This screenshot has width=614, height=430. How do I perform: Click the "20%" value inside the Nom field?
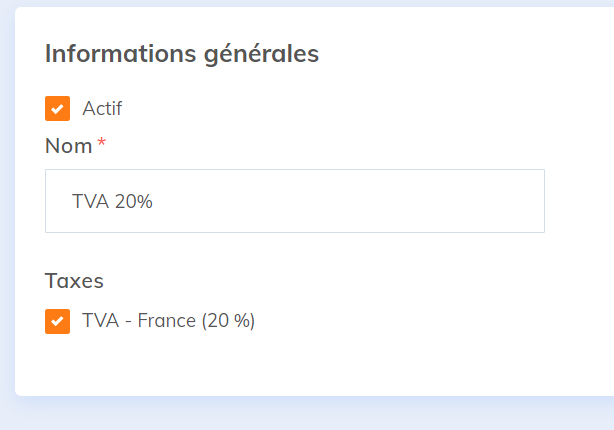(x=134, y=201)
